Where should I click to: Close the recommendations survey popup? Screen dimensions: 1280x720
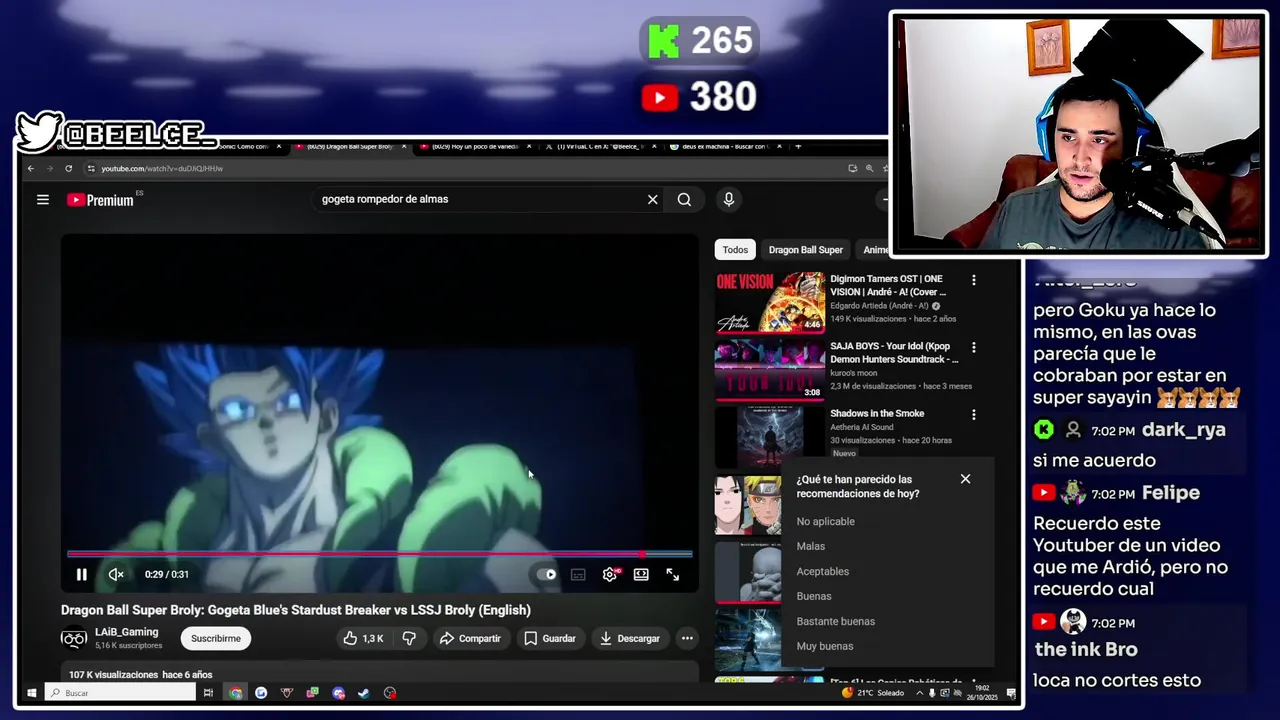965,479
